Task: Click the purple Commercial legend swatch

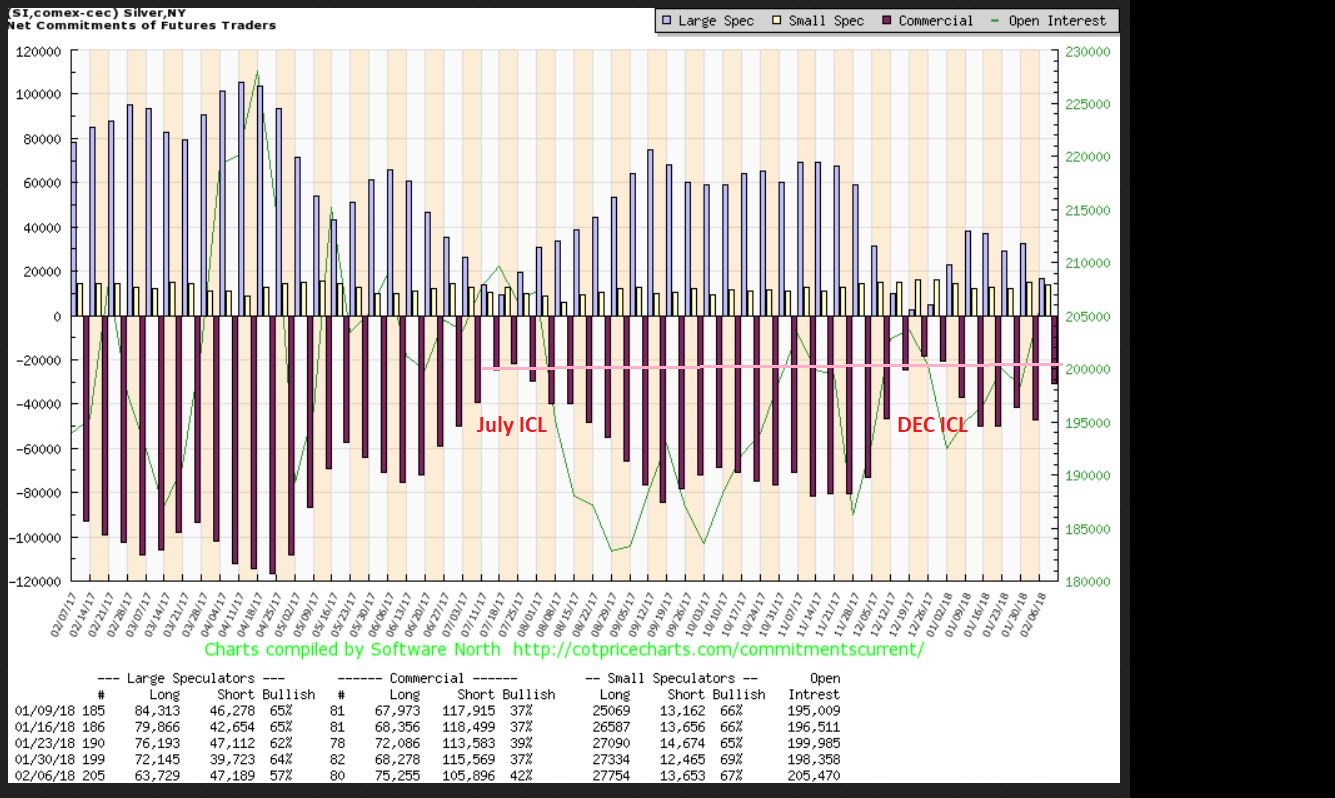Action: point(887,21)
